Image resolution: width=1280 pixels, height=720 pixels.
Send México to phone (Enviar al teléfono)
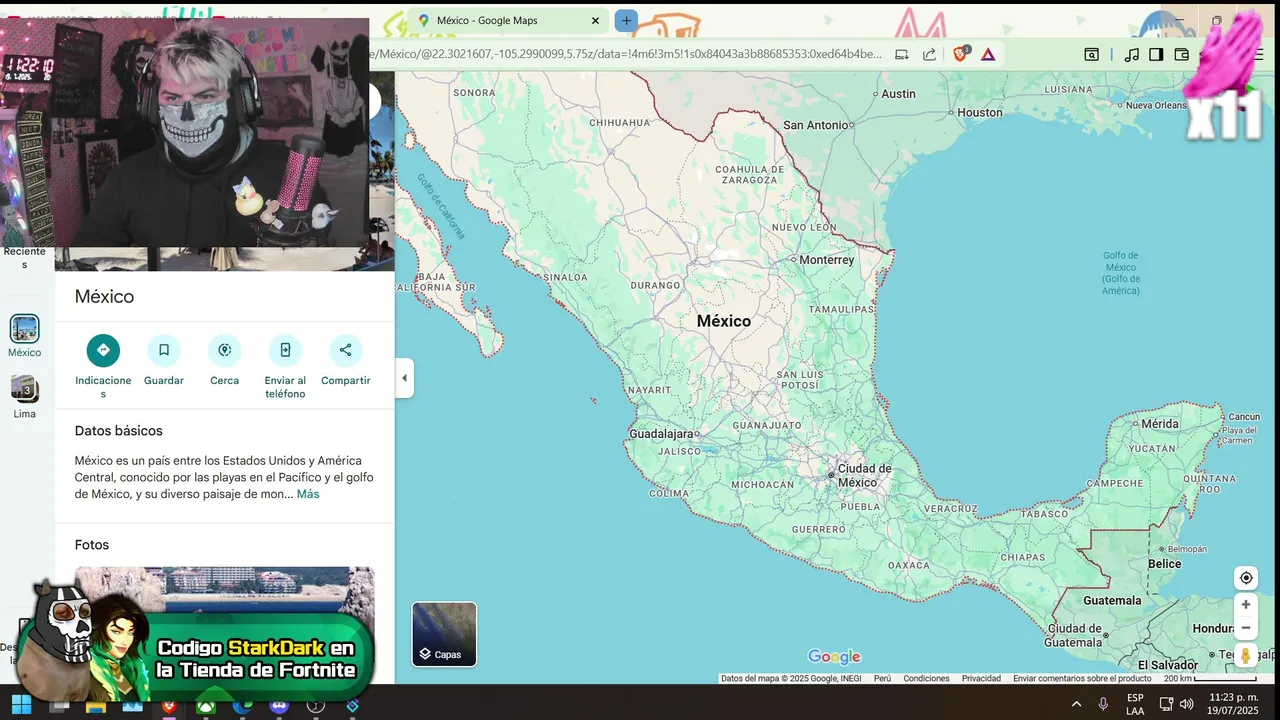(285, 350)
